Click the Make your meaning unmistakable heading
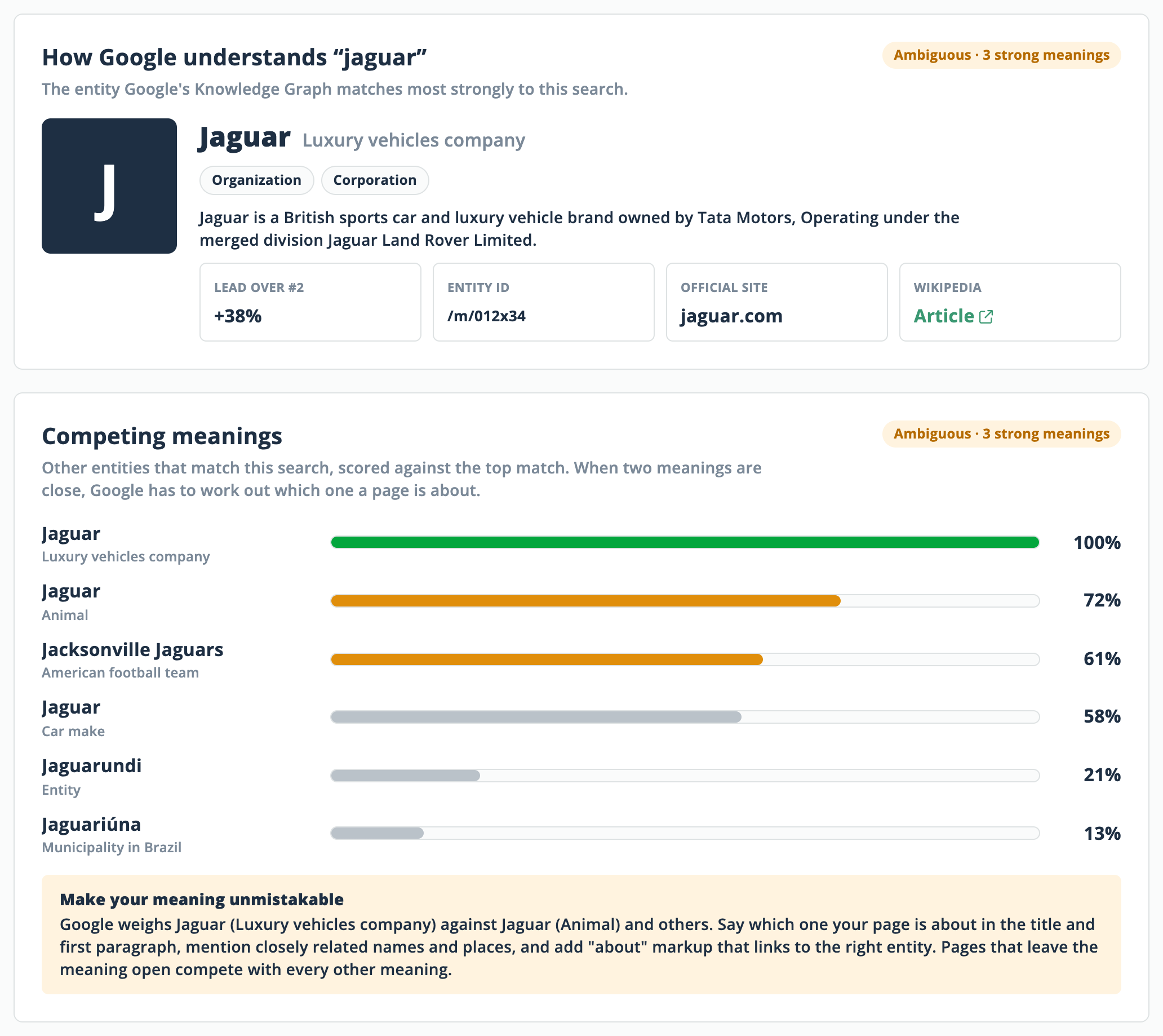The image size is (1163, 1036). click(x=202, y=900)
